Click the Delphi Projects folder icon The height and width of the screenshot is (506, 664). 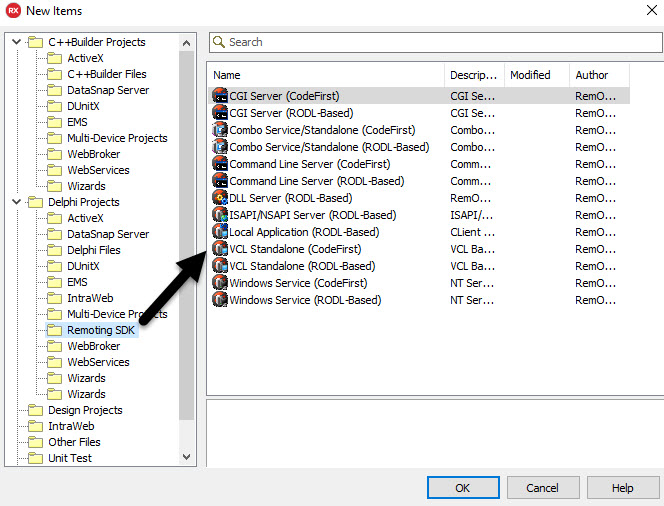pos(35,202)
